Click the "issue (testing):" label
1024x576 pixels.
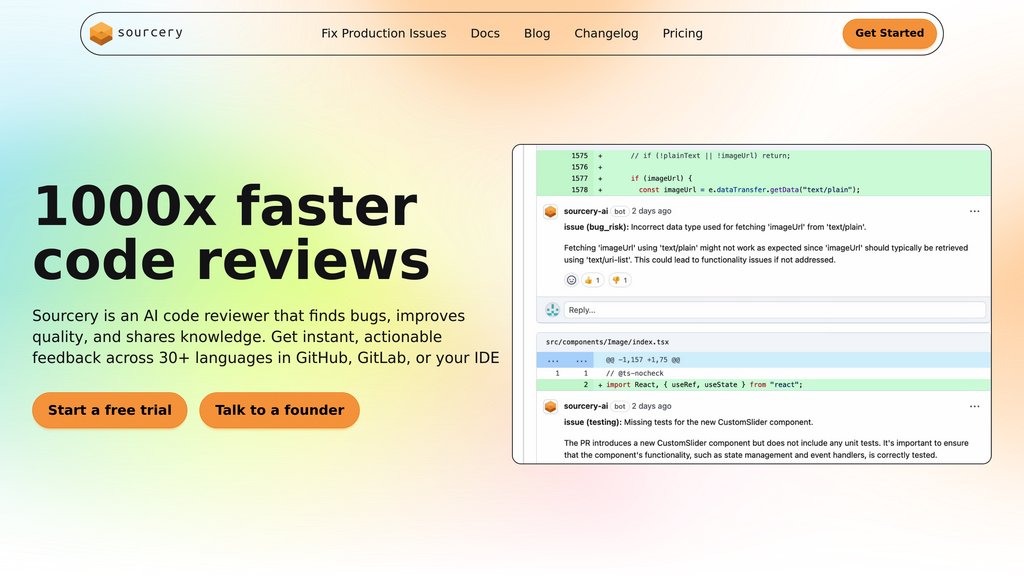pos(593,423)
